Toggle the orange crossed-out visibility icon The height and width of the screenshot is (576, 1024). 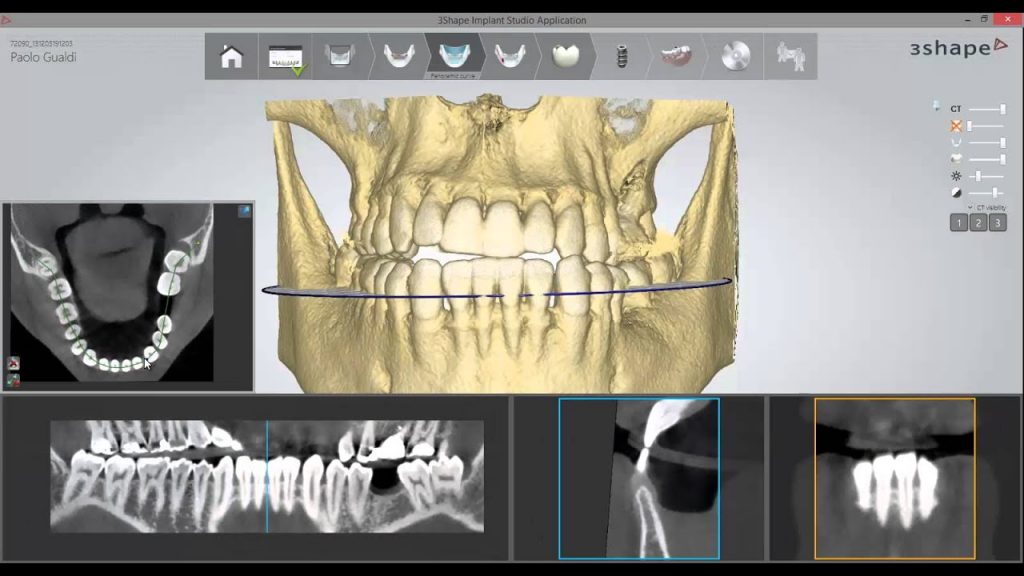(956, 126)
